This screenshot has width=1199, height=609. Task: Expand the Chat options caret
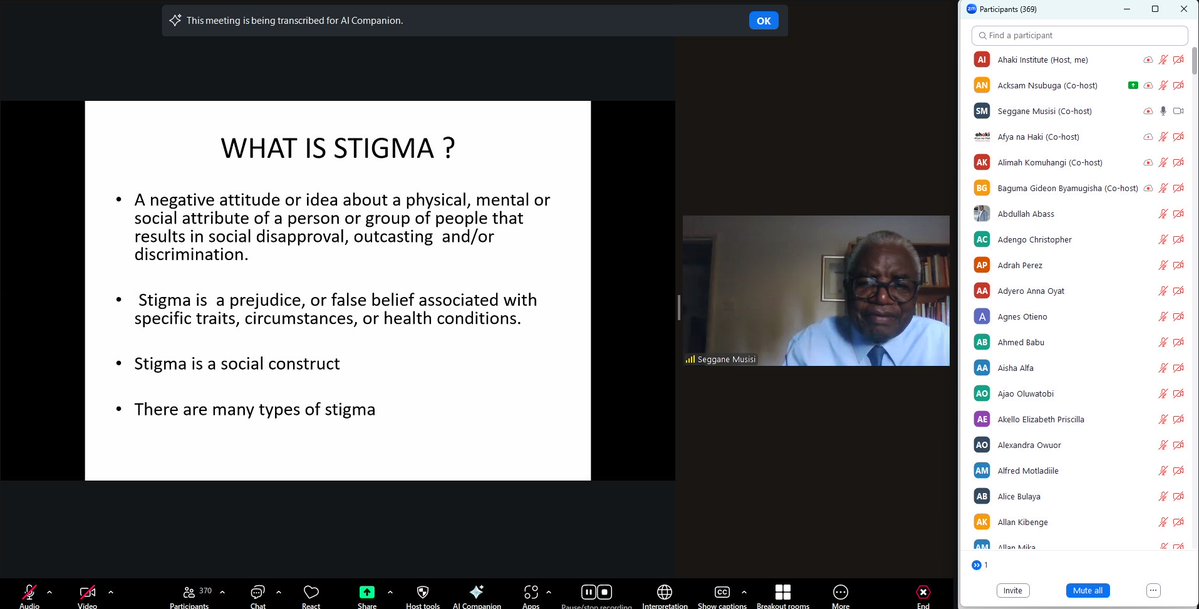pyautogui.click(x=278, y=592)
